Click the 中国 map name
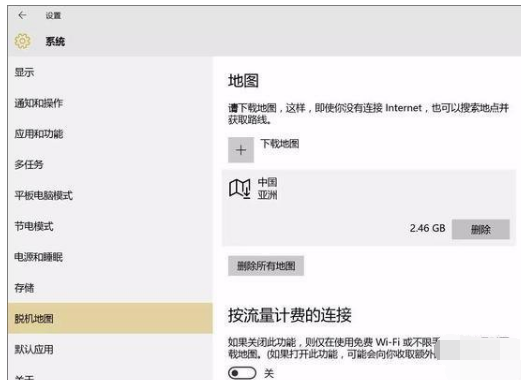Viewport: 521px width, 380px height. click(267, 182)
